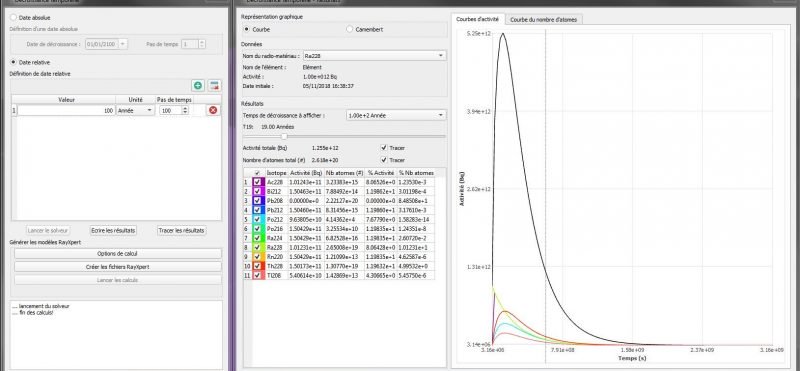This screenshot has height=371, width=800.
Task: Click the Pb208 activity value 0.00000e+0
Action: pos(306,201)
